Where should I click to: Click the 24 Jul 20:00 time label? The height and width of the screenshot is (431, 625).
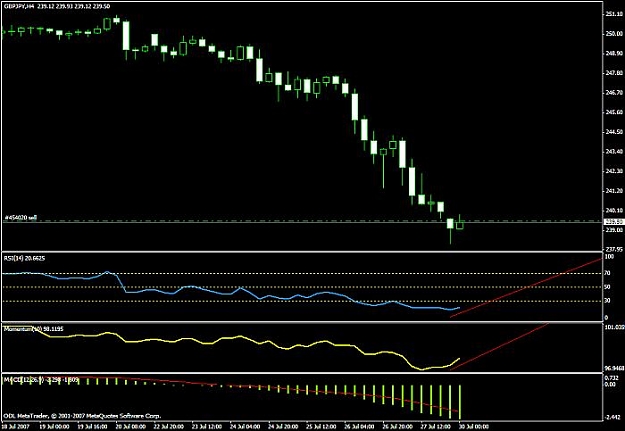[x=285, y=426]
